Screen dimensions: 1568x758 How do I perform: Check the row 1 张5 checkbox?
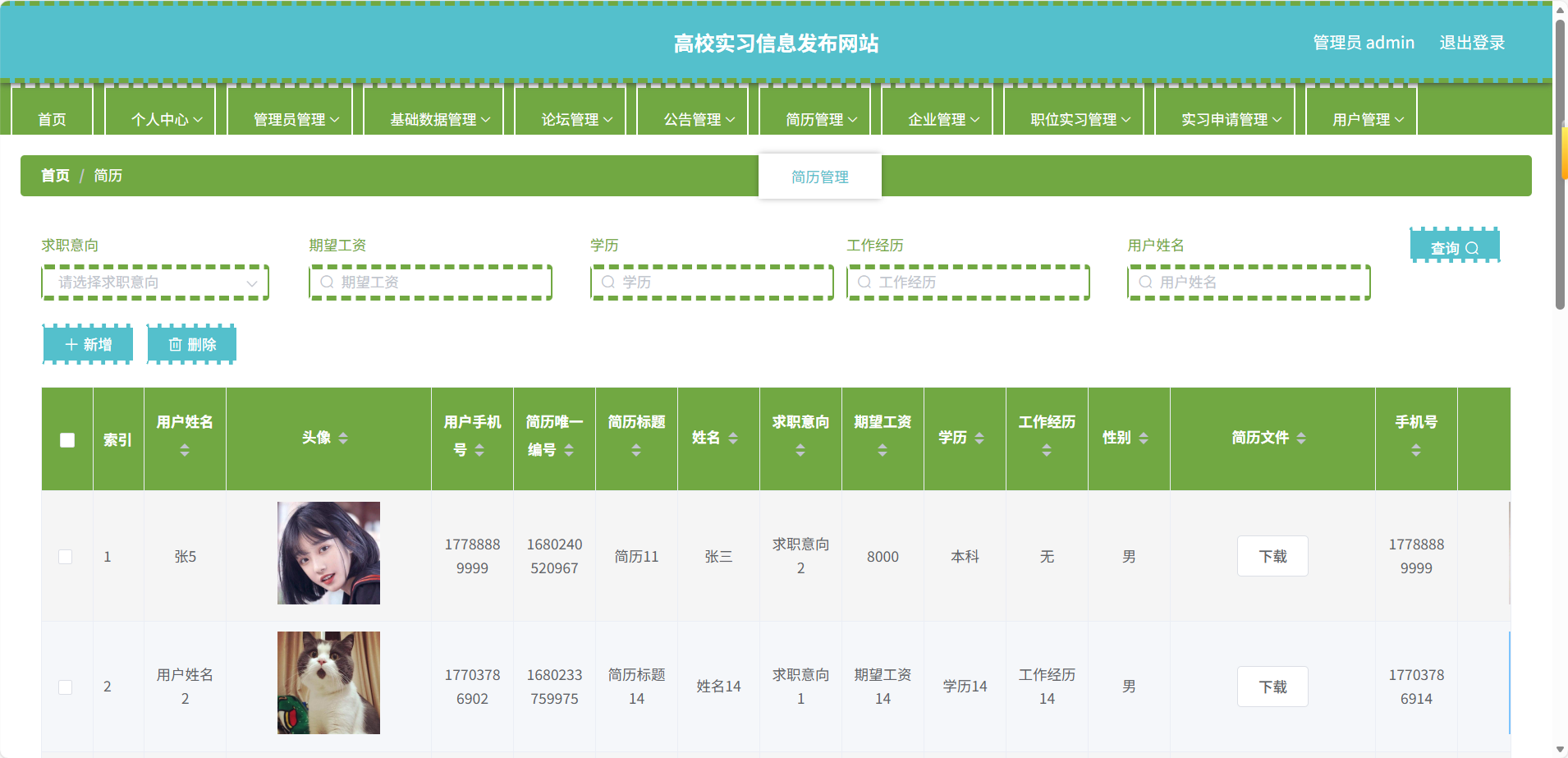point(66,557)
